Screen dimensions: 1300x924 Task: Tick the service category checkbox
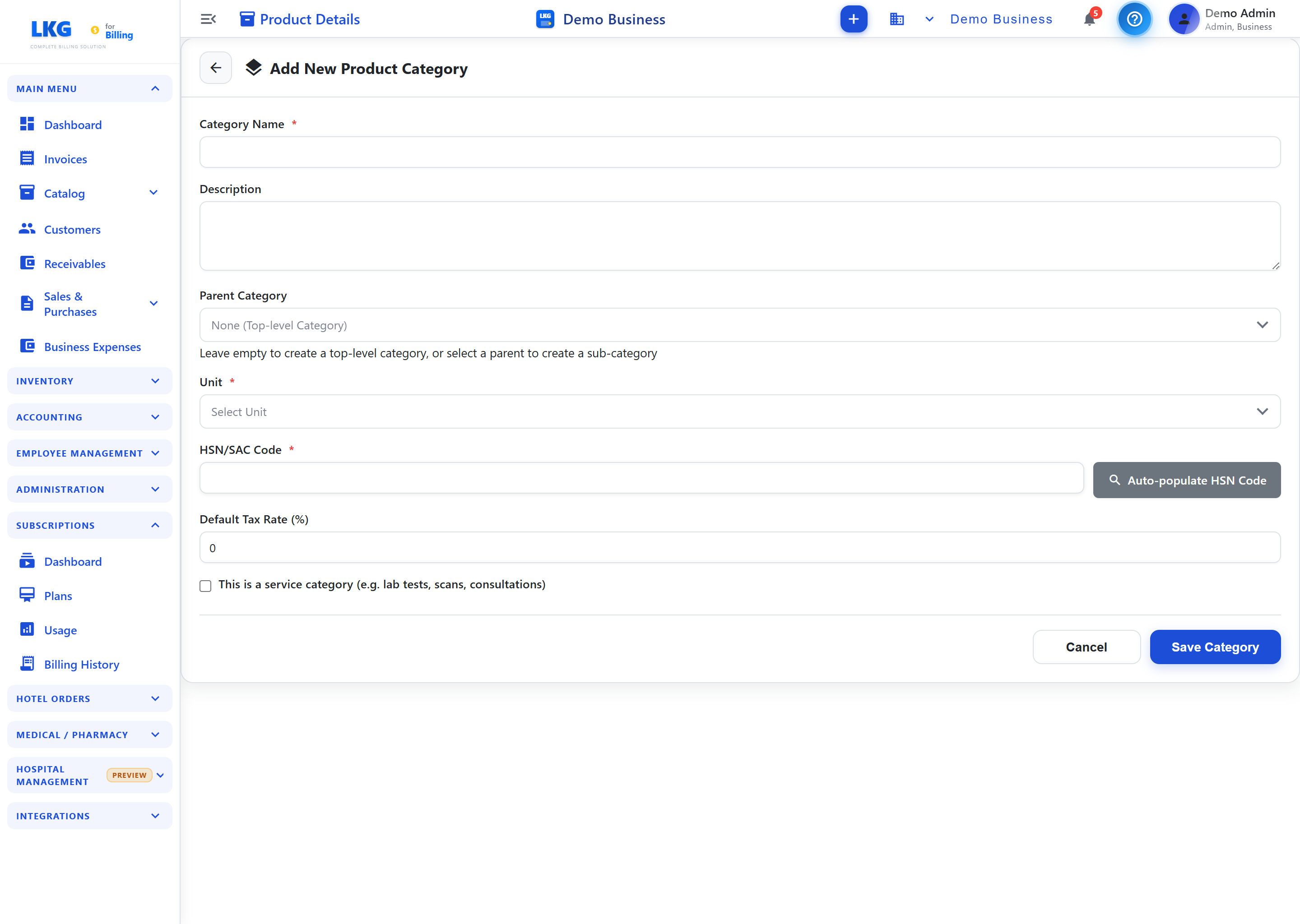pos(205,586)
